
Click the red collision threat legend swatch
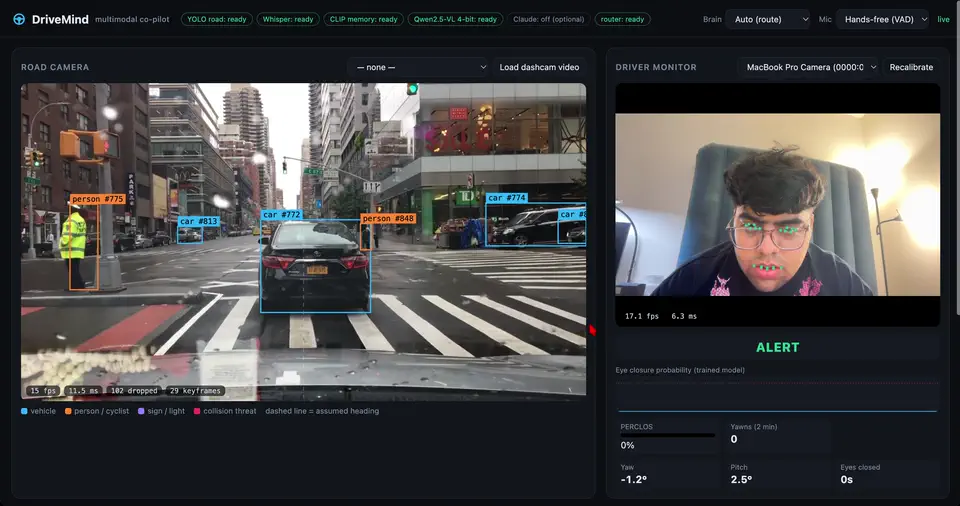pyautogui.click(x=197, y=411)
